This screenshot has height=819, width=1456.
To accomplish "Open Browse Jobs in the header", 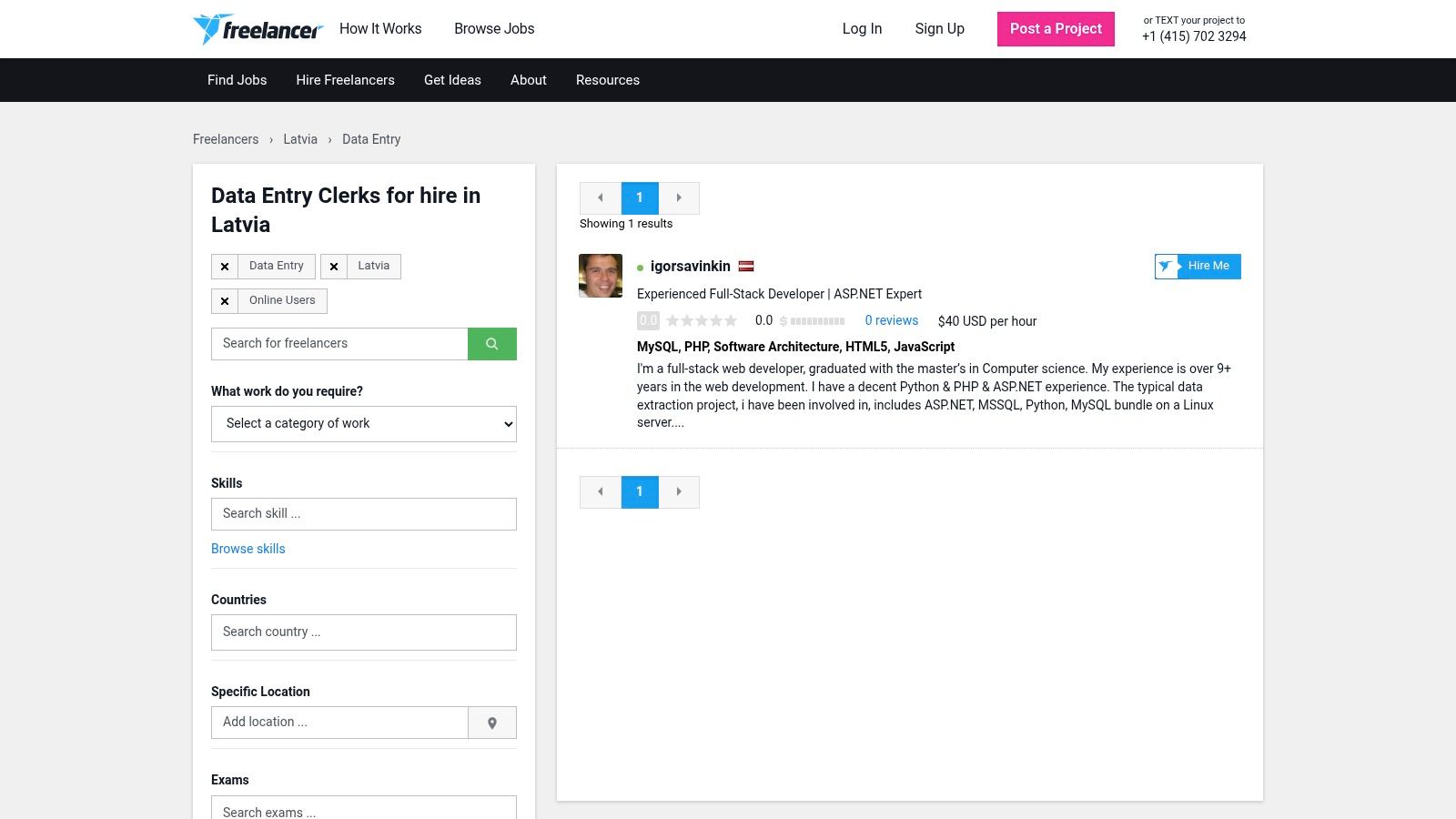I will pos(494,29).
